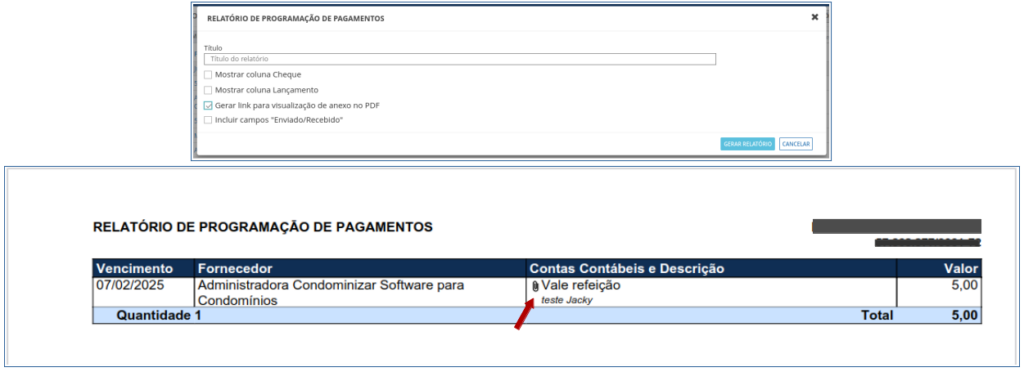Screen dimensions: 1024x372
Task: Click the Título do relatório input field
Action: [x=460, y=59]
